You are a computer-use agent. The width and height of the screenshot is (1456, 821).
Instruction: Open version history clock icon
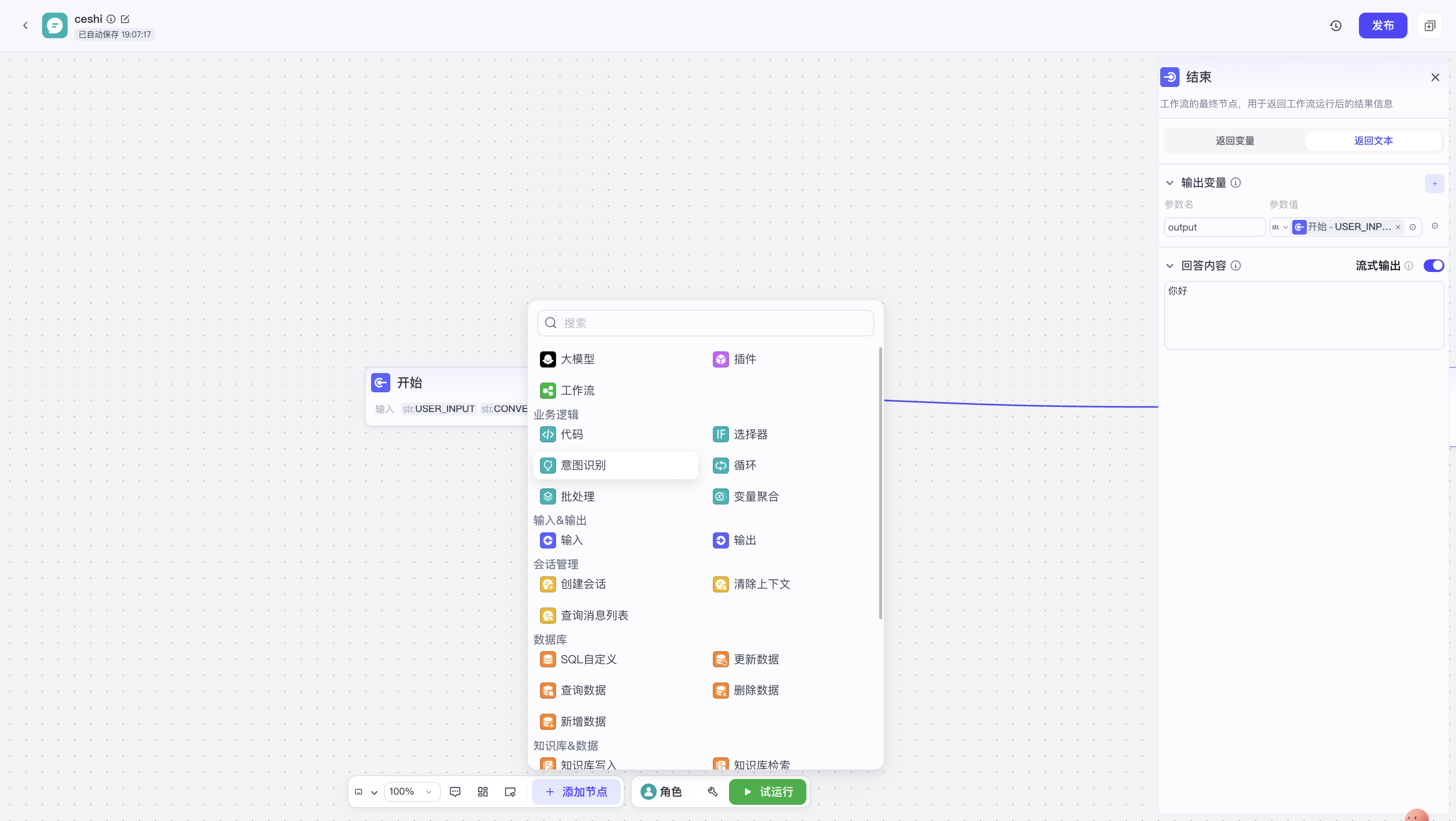pos(1336,25)
